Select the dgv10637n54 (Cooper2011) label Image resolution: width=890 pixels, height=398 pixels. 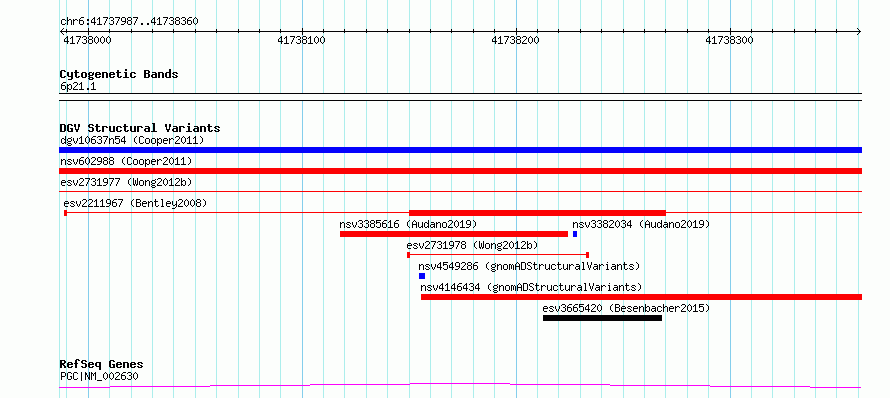(x=132, y=140)
